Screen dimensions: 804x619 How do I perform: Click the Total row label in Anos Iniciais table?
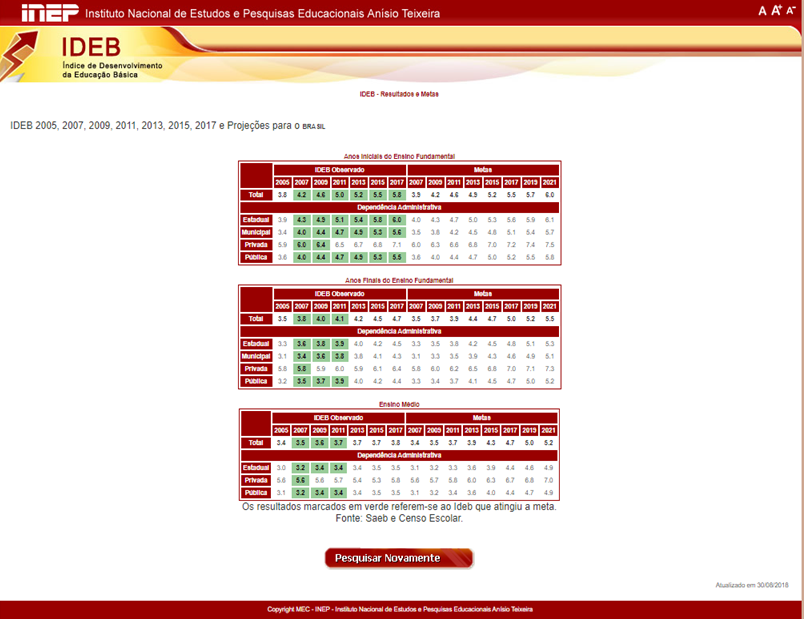256,195
